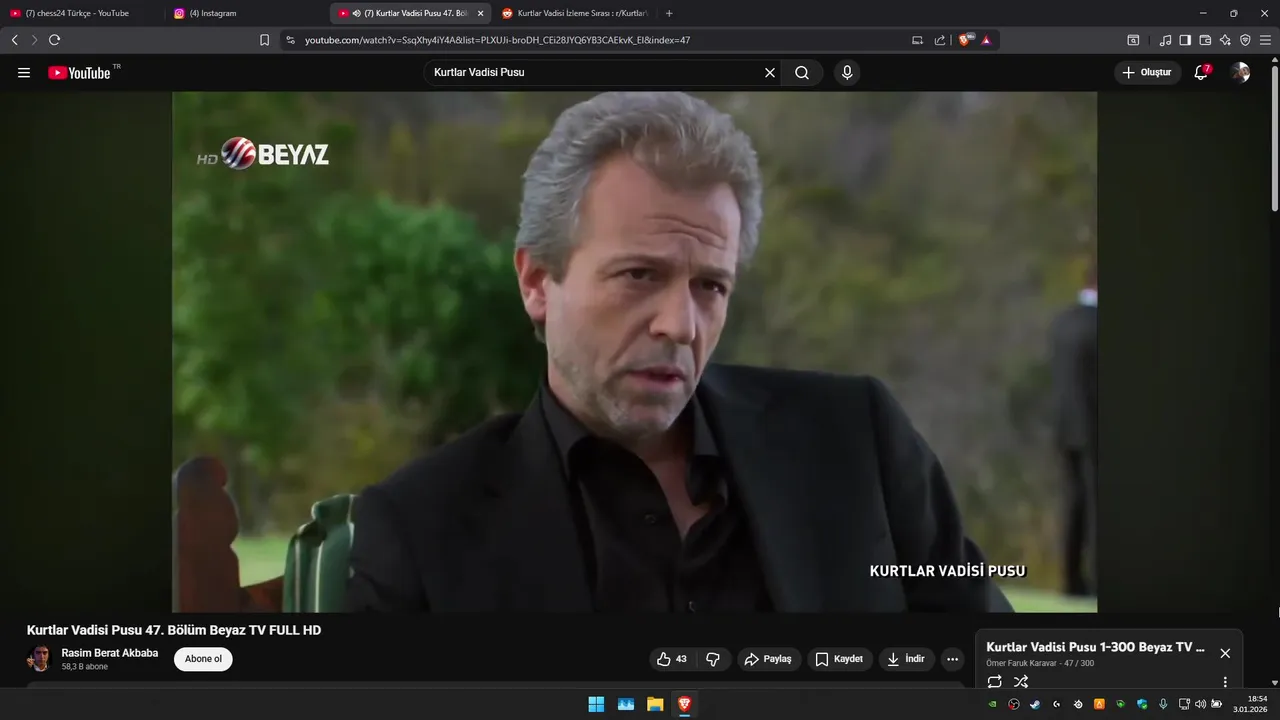Open a new browser tab
The height and width of the screenshot is (720, 1280).
[669, 13]
